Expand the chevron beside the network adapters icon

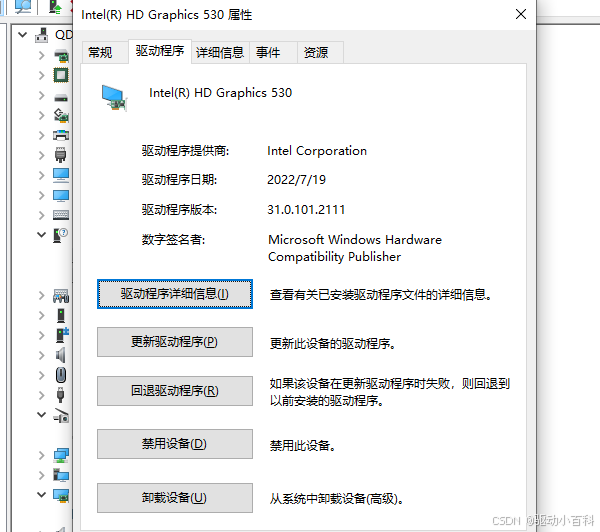tap(41, 455)
